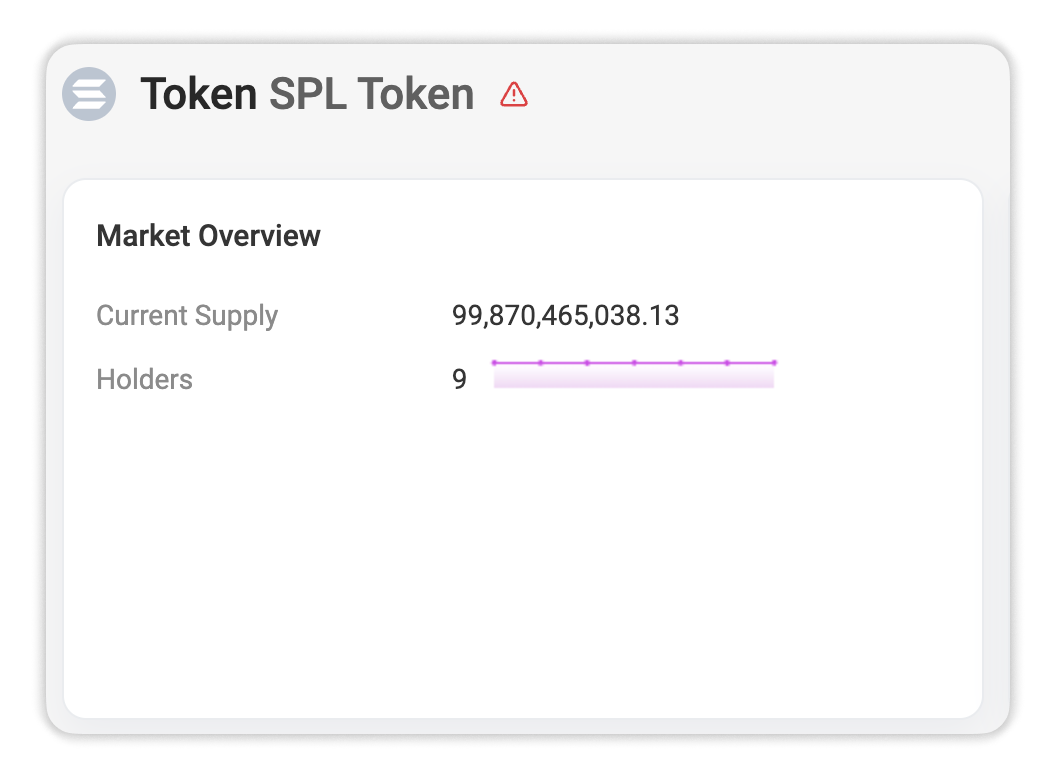
Task: Select the last data point on Holders sparkline
Action: pyautogui.click(x=774, y=363)
